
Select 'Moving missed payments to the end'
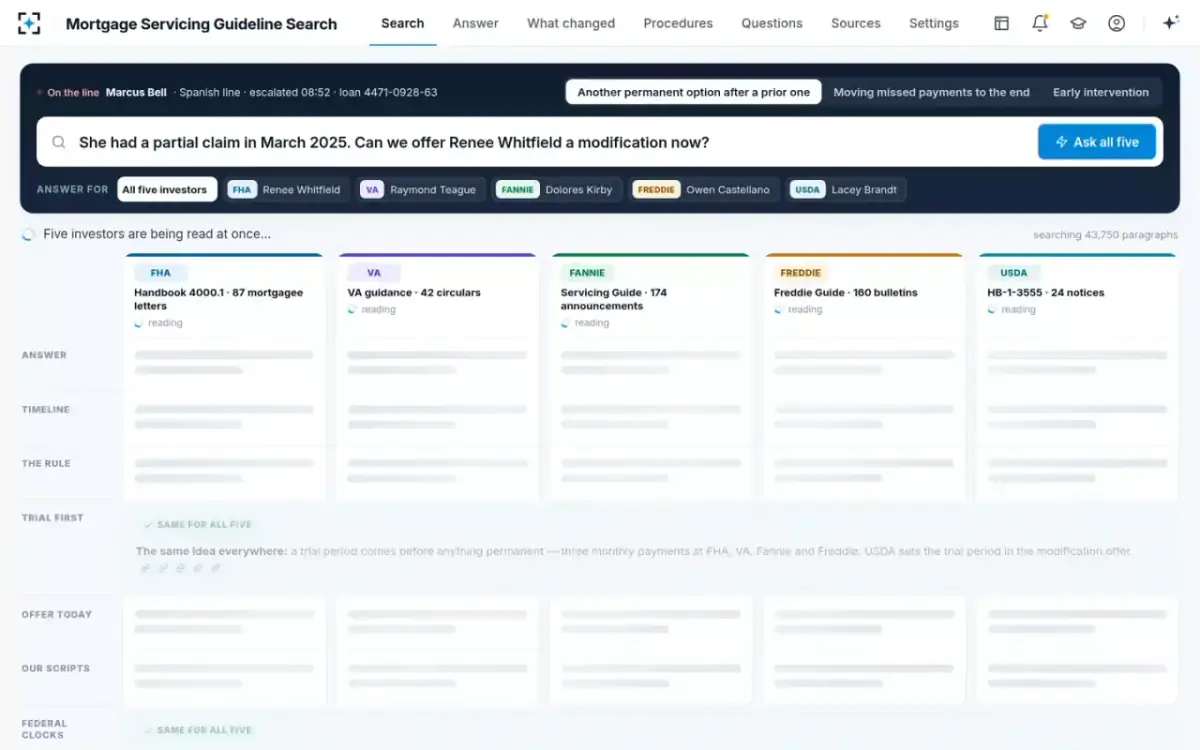coord(931,92)
